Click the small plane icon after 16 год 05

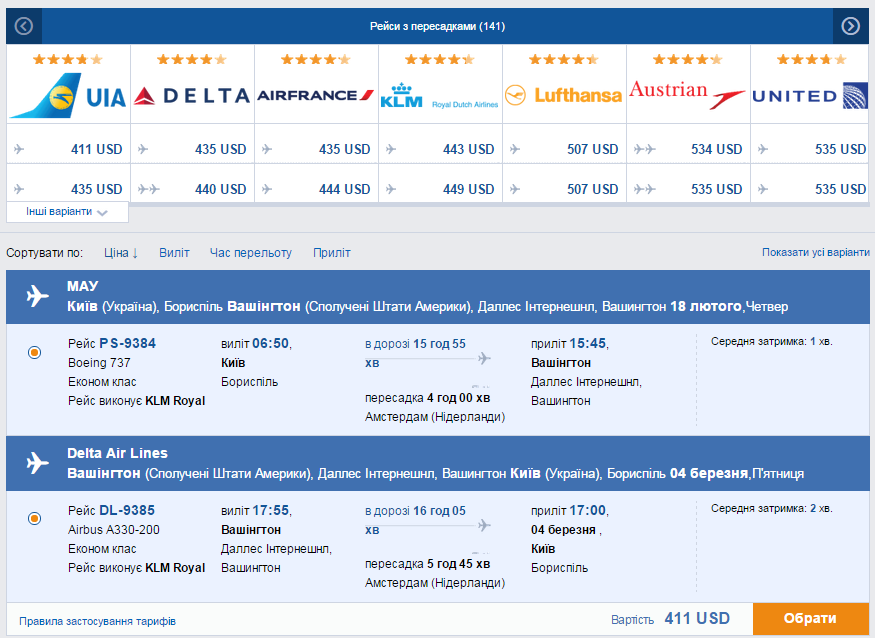tap(484, 525)
